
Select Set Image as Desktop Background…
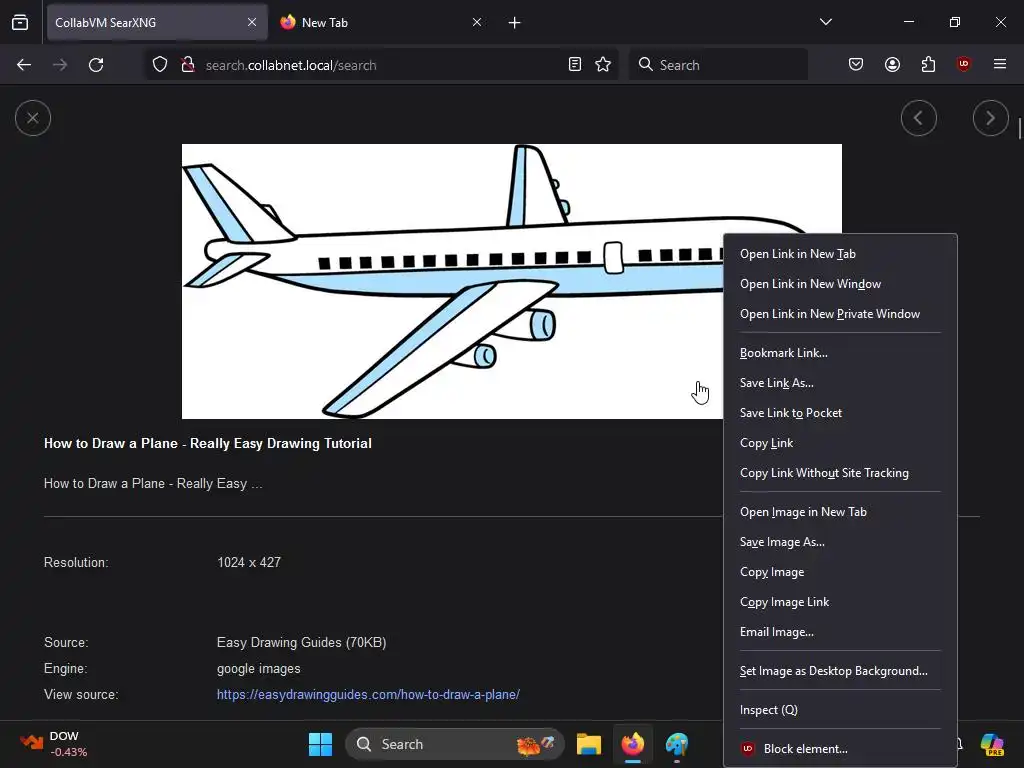[840, 671]
